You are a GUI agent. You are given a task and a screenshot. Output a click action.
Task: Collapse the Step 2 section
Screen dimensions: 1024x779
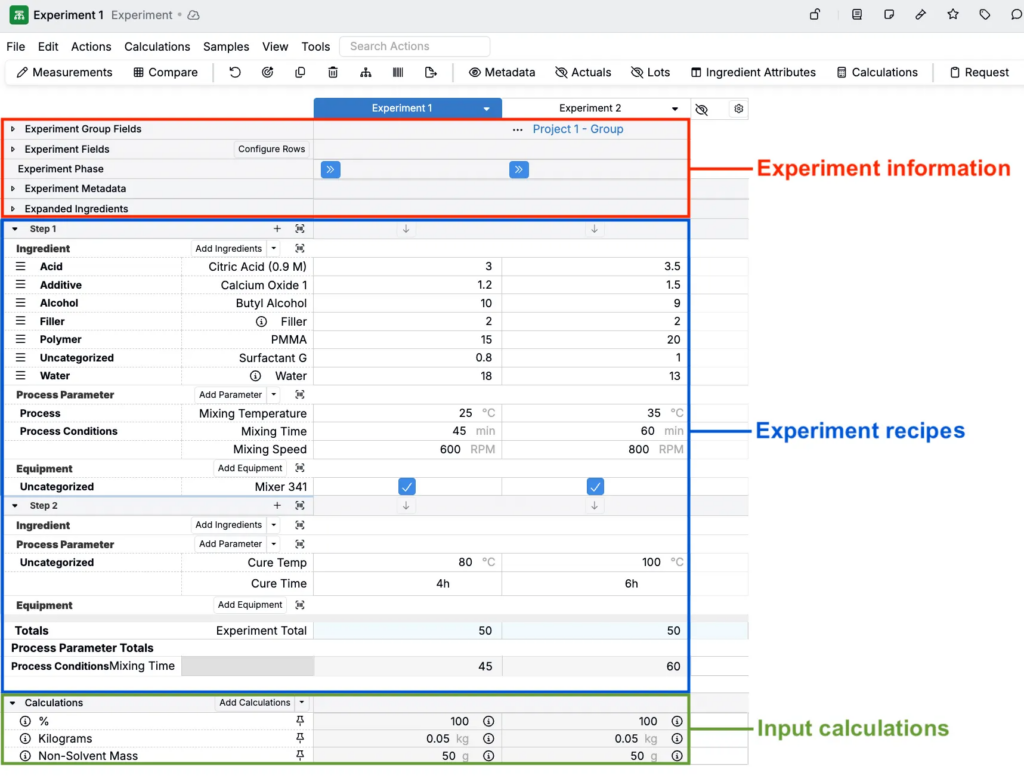pos(15,506)
